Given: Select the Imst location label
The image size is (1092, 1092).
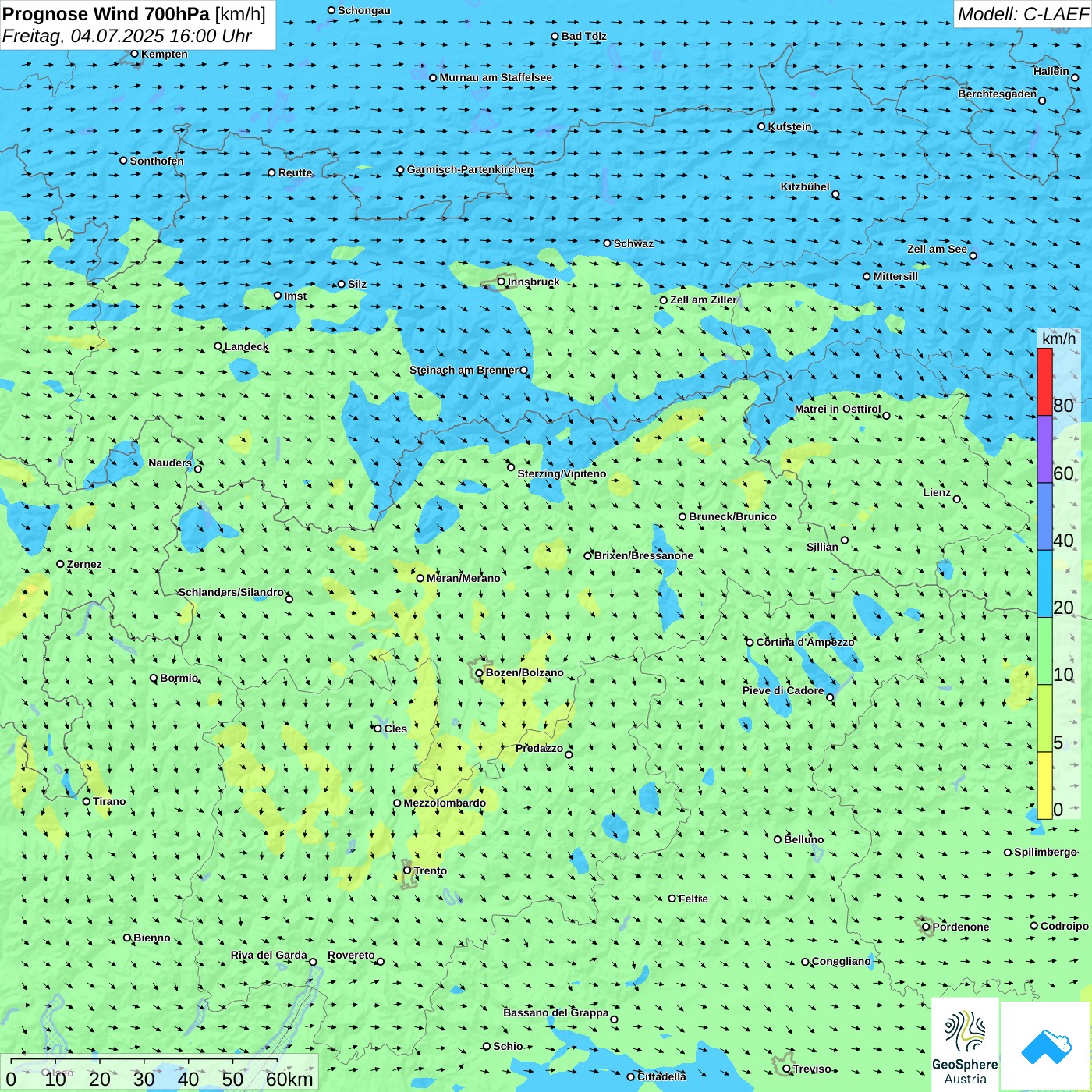Looking at the screenshot, I should pyautogui.click(x=295, y=296).
